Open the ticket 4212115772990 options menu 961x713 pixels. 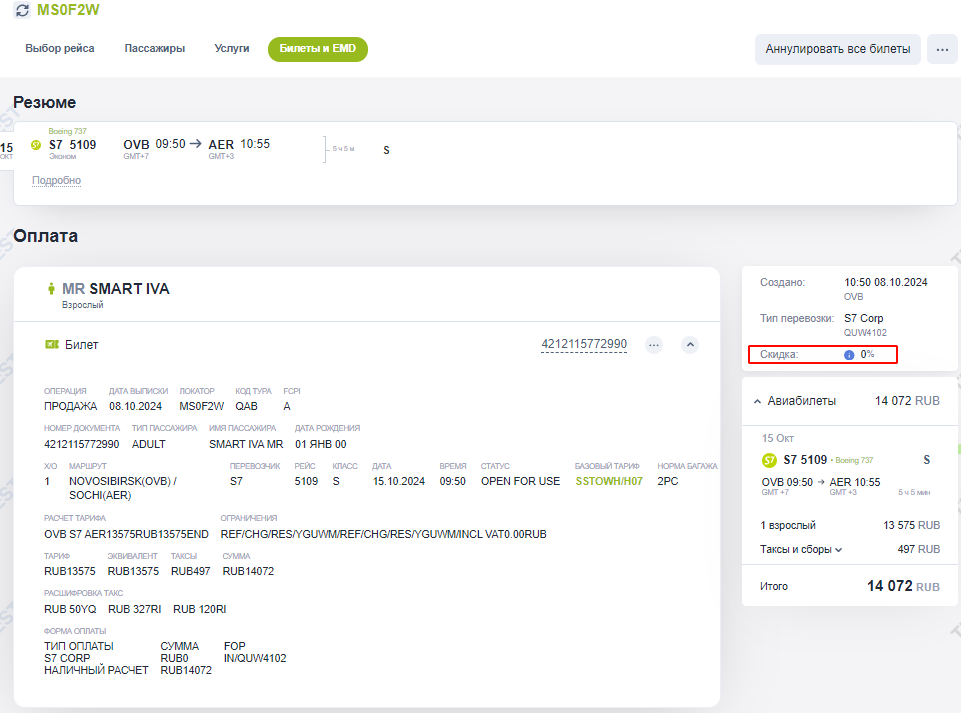tap(654, 345)
